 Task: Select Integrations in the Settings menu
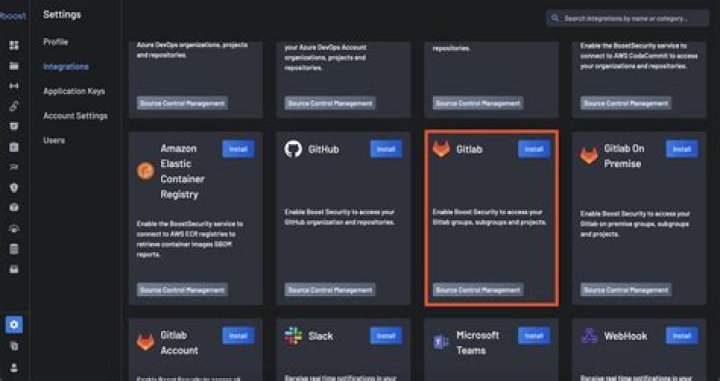[x=66, y=67]
